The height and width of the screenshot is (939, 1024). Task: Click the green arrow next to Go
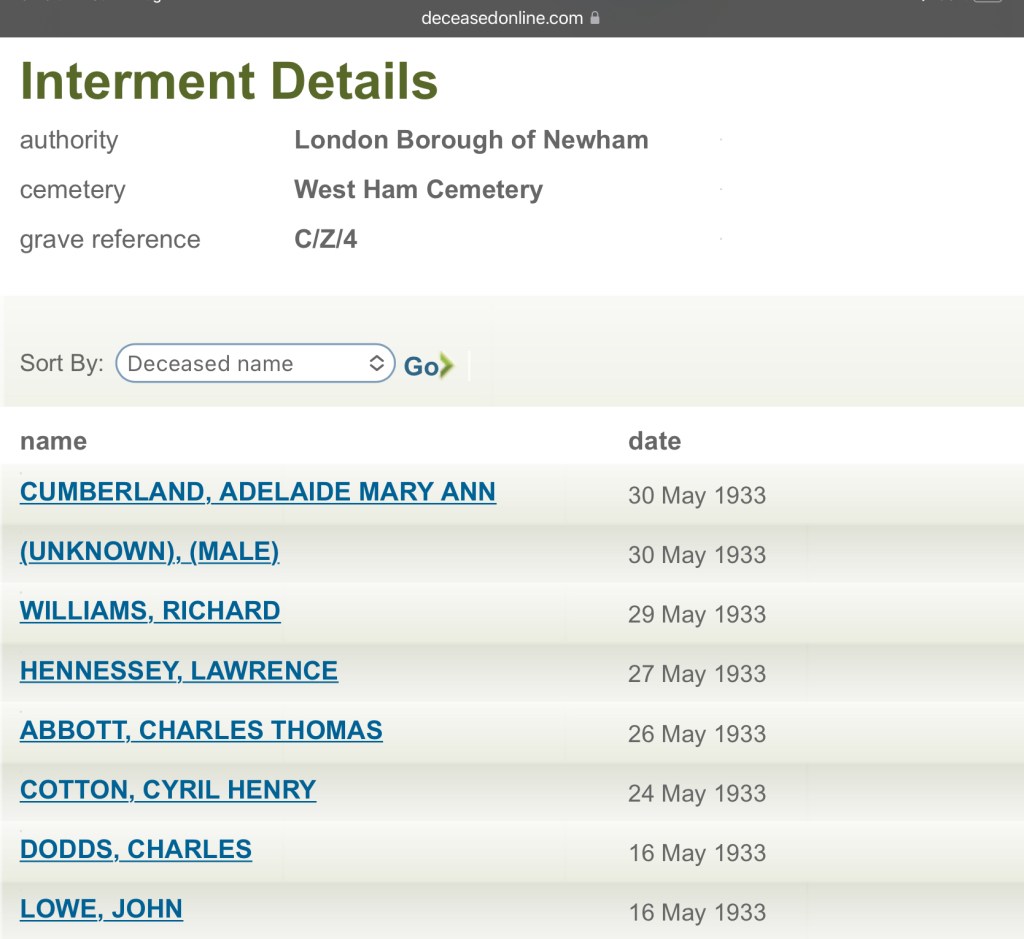pos(446,366)
